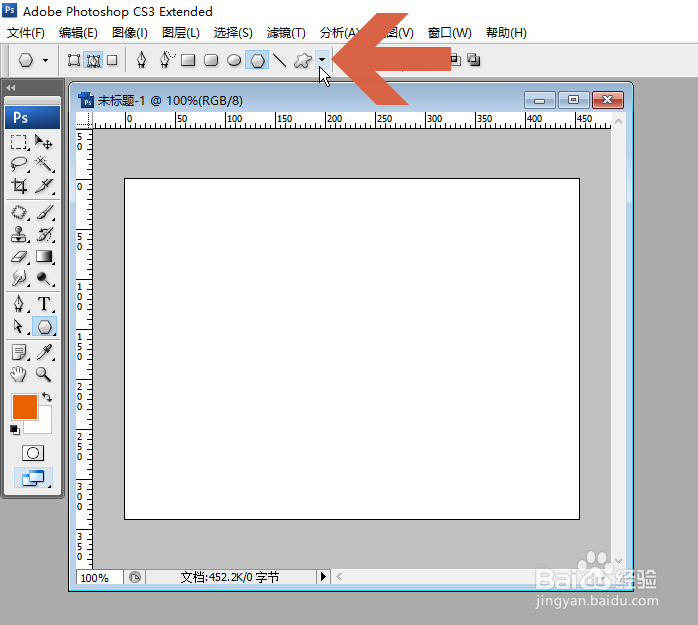This screenshot has height=625, width=698.
Task: Select the Rectangular Marquee tool
Action: pos(19,142)
